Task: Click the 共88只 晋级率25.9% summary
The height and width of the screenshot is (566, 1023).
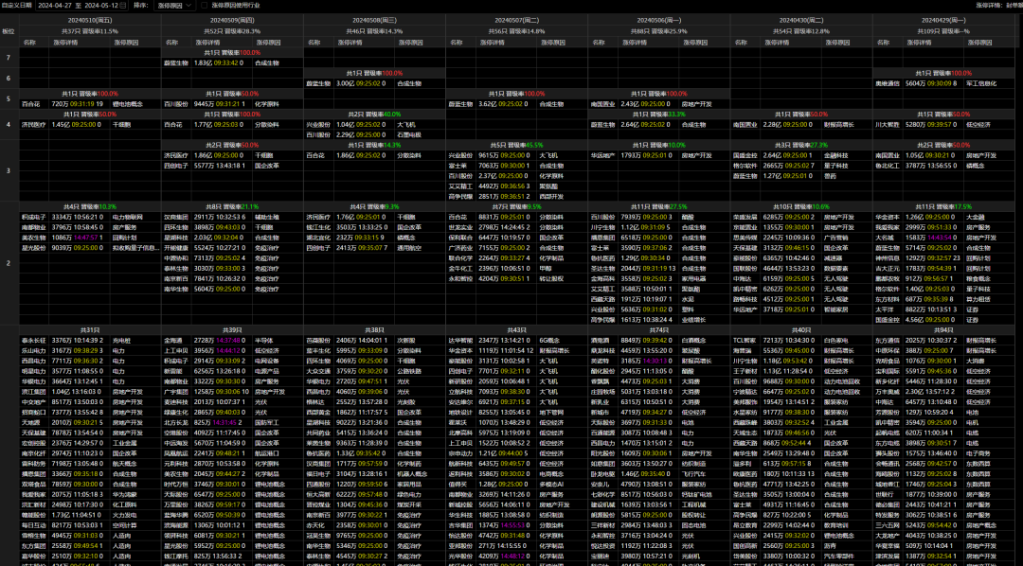Action: 659,31
